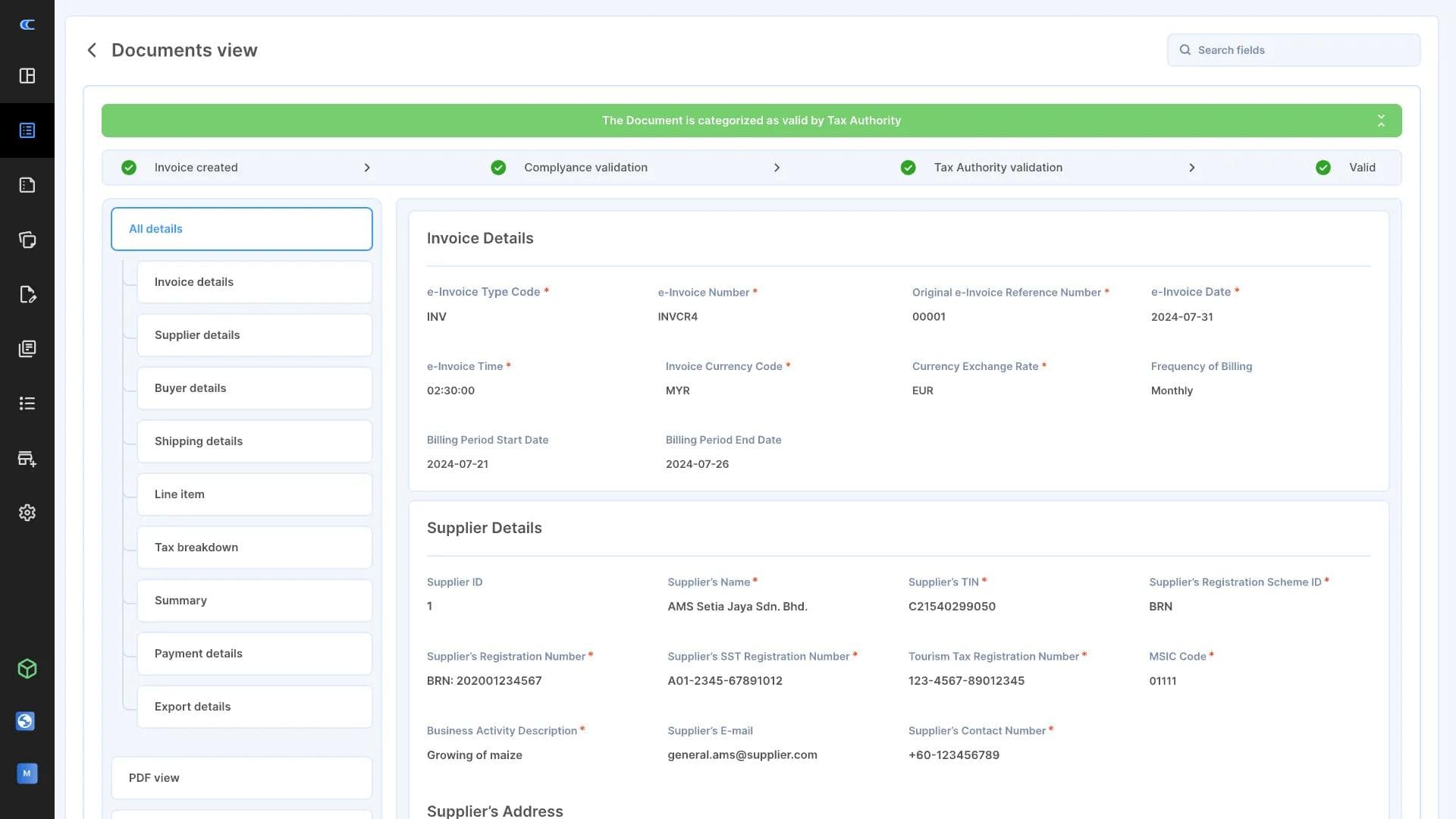Click the chevron after Tax Authority validation

[x=1193, y=168]
